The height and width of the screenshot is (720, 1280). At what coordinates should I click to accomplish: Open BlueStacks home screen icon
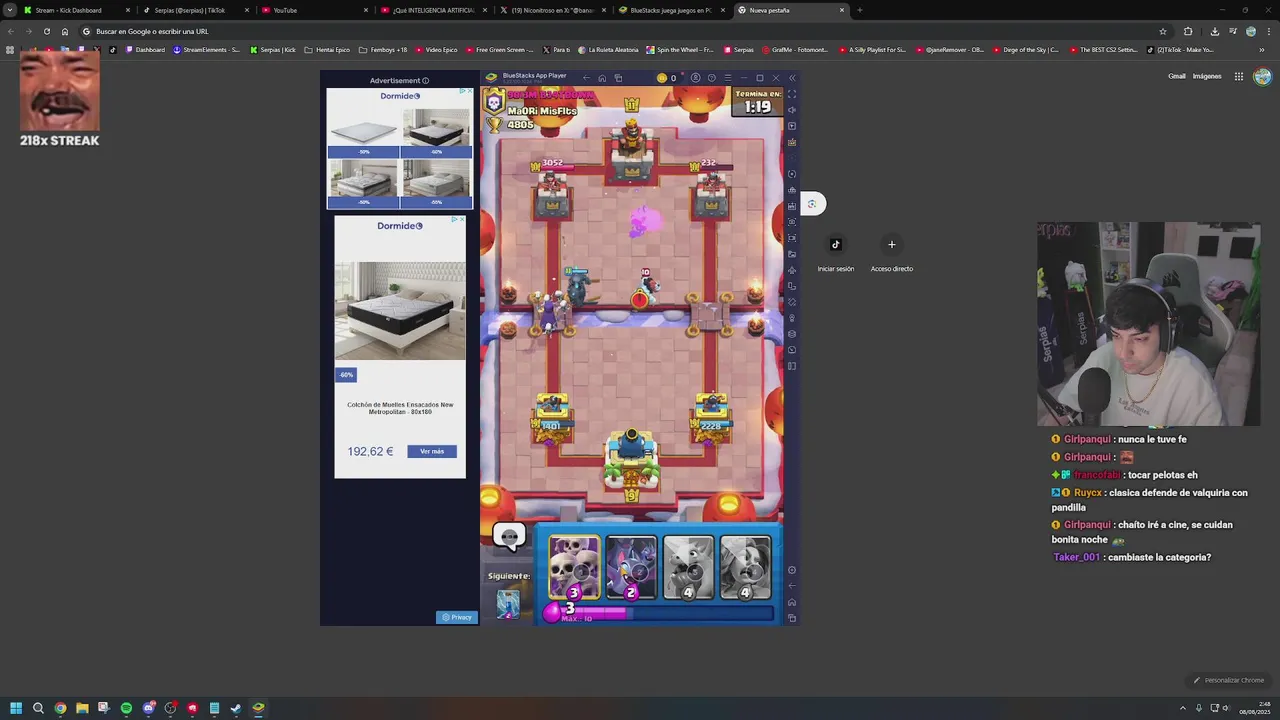click(602, 78)
